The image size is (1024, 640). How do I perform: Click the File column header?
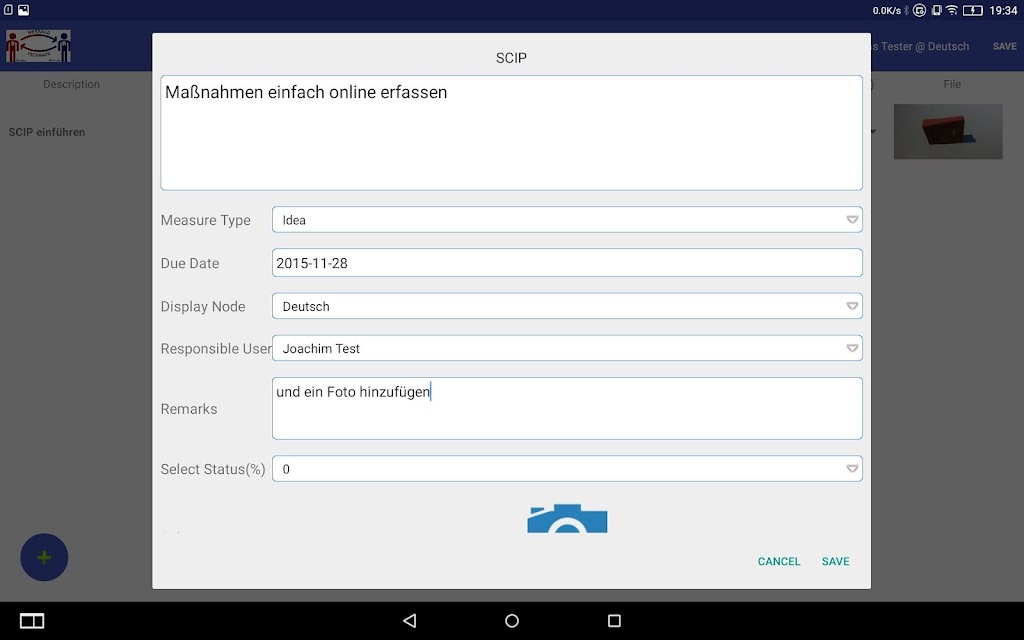tap(952, 84)
